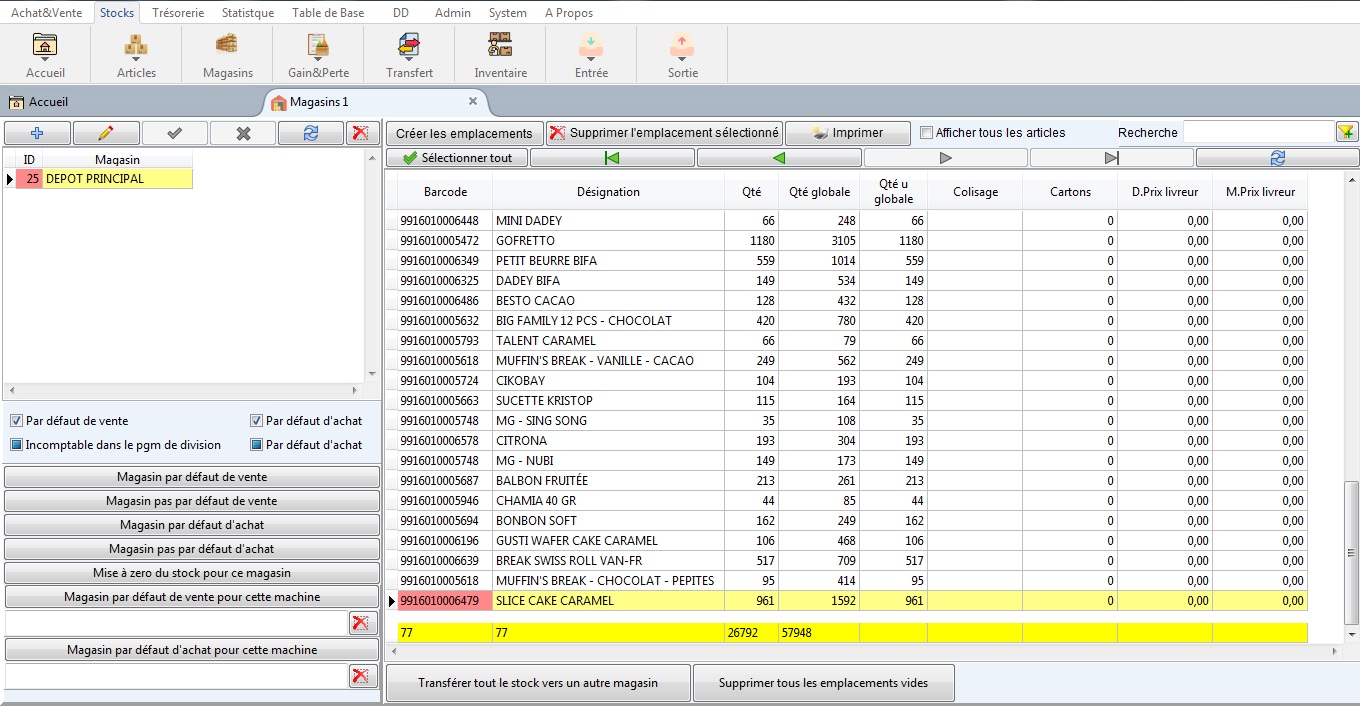Open the Trésorerie menu
The width and height of the screenshot is (1360, 706).
tap(178, 13)
